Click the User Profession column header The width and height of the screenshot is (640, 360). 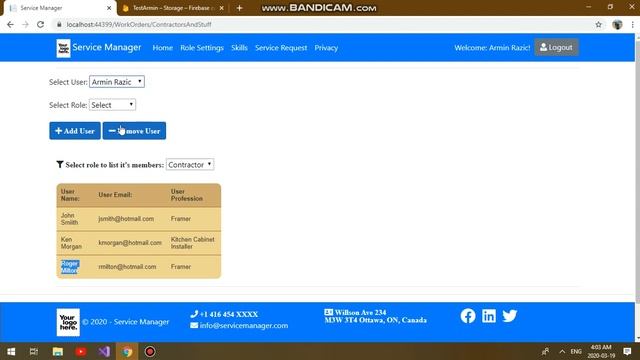coord(187,195)
